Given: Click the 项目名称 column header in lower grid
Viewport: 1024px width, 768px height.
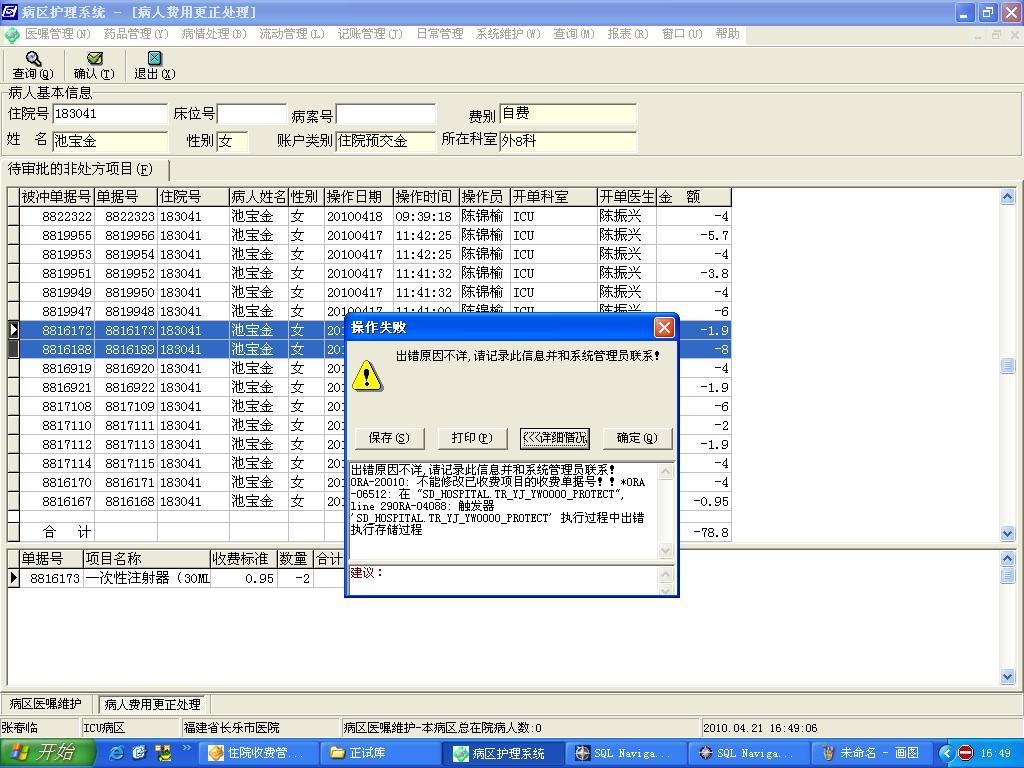Looking at the screenshot, I should coord(146,559).
